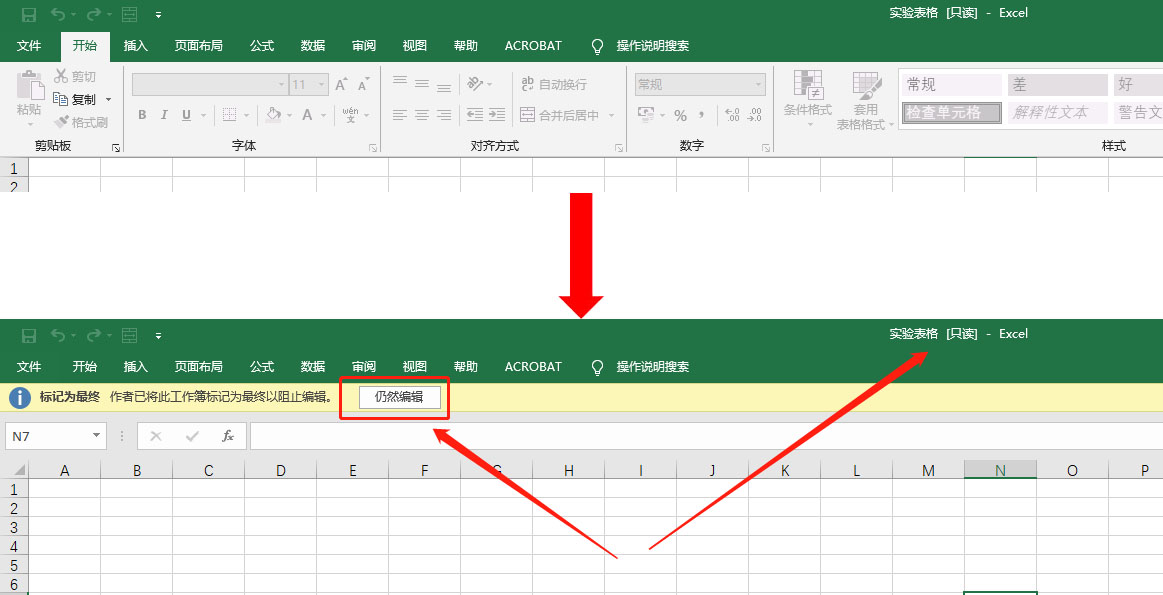Toggle Italic formatting
Screen dimensions: 1163x595
[163, 115]
